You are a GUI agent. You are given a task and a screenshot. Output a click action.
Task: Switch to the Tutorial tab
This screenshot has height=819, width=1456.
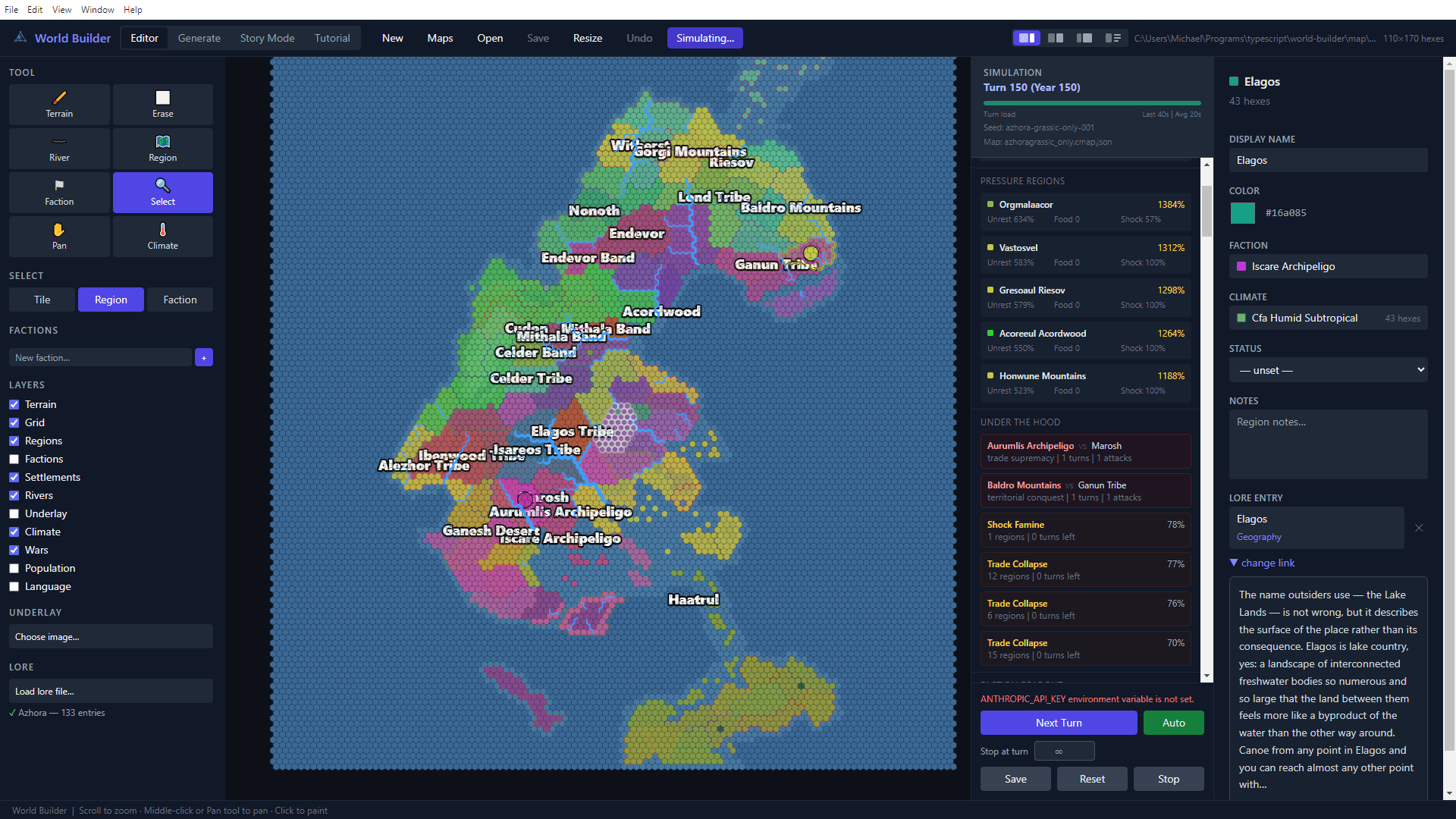[332, 38]
